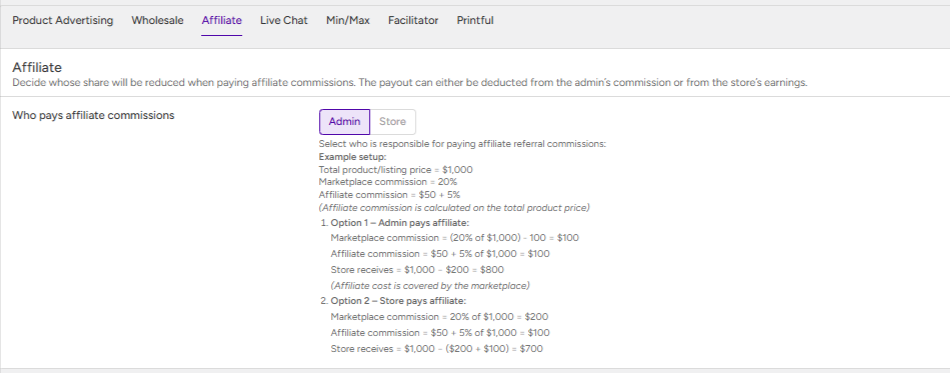Switch to the Facilitator tab
This screenshot has width=950, height=373.
(x=413, y=21)
